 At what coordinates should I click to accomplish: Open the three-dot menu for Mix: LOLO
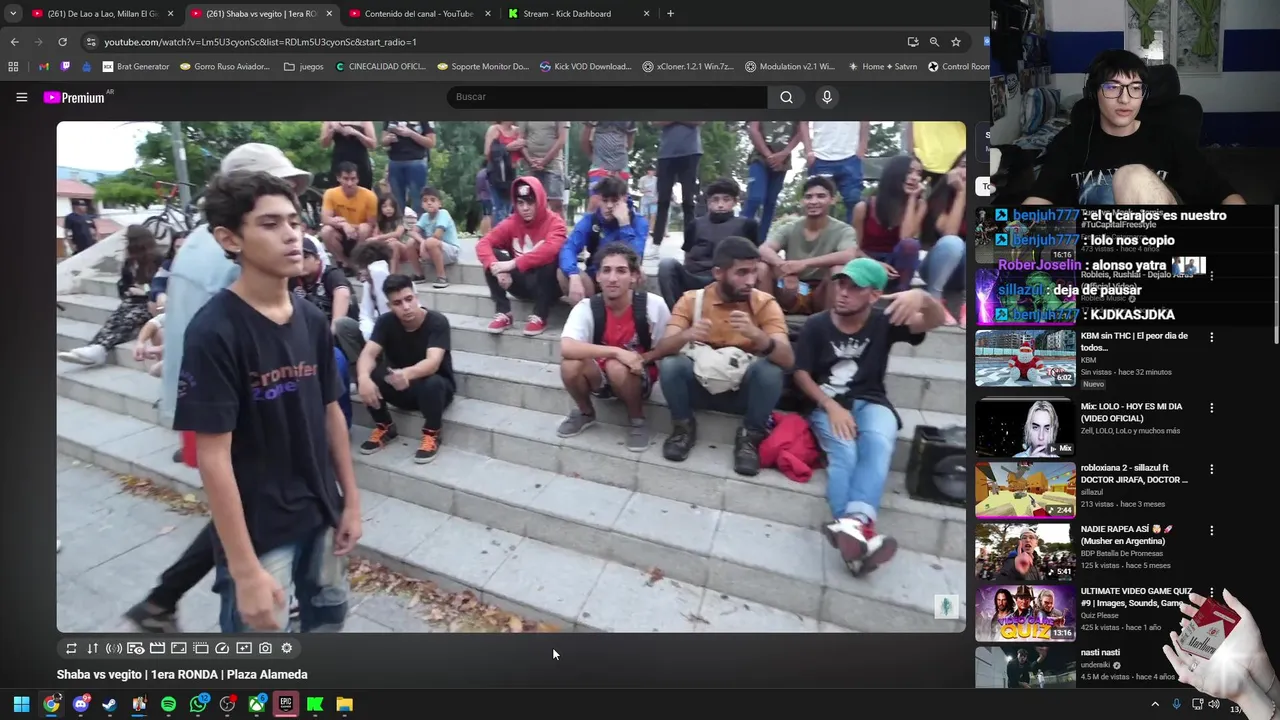[x=1211, y=408]
